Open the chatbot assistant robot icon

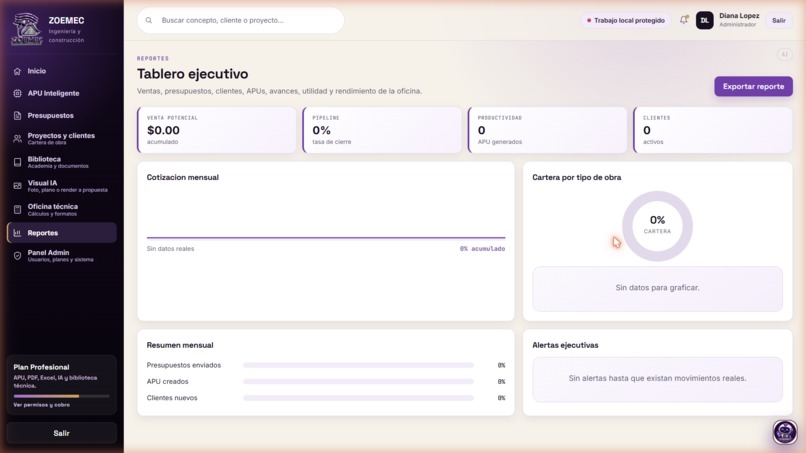784,432
